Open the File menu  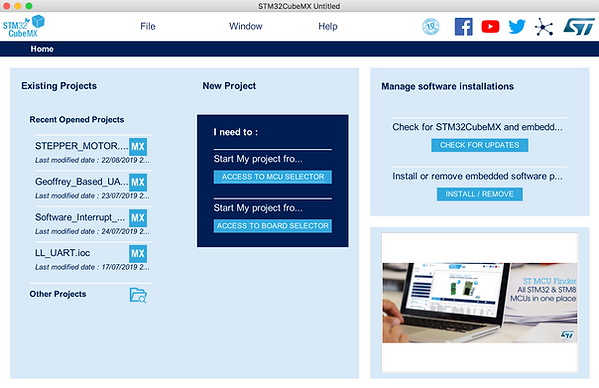147,26
